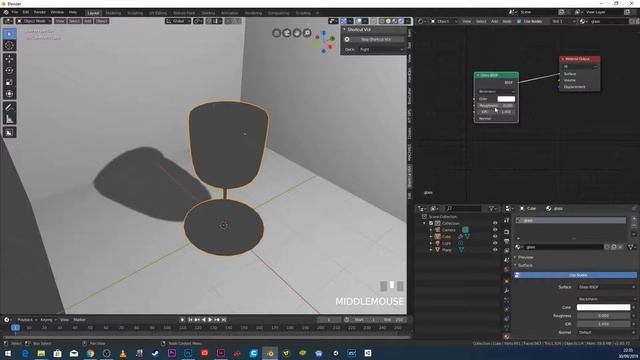The width and height of the screenshot is (640, 360).
Task: Hide the Light with its eye icon
Action: (495, 243)
